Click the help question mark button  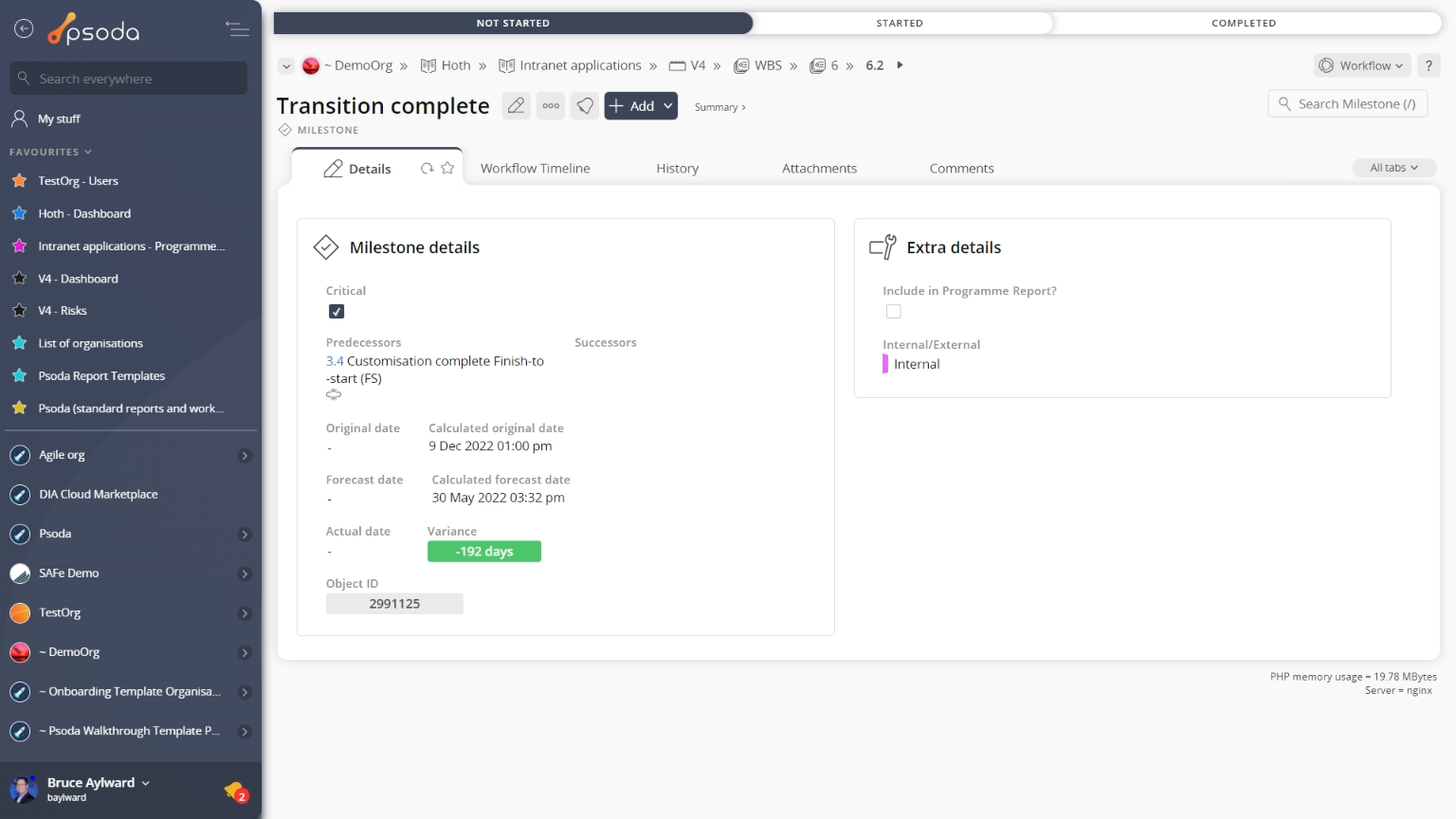[x=1429, y=65]
